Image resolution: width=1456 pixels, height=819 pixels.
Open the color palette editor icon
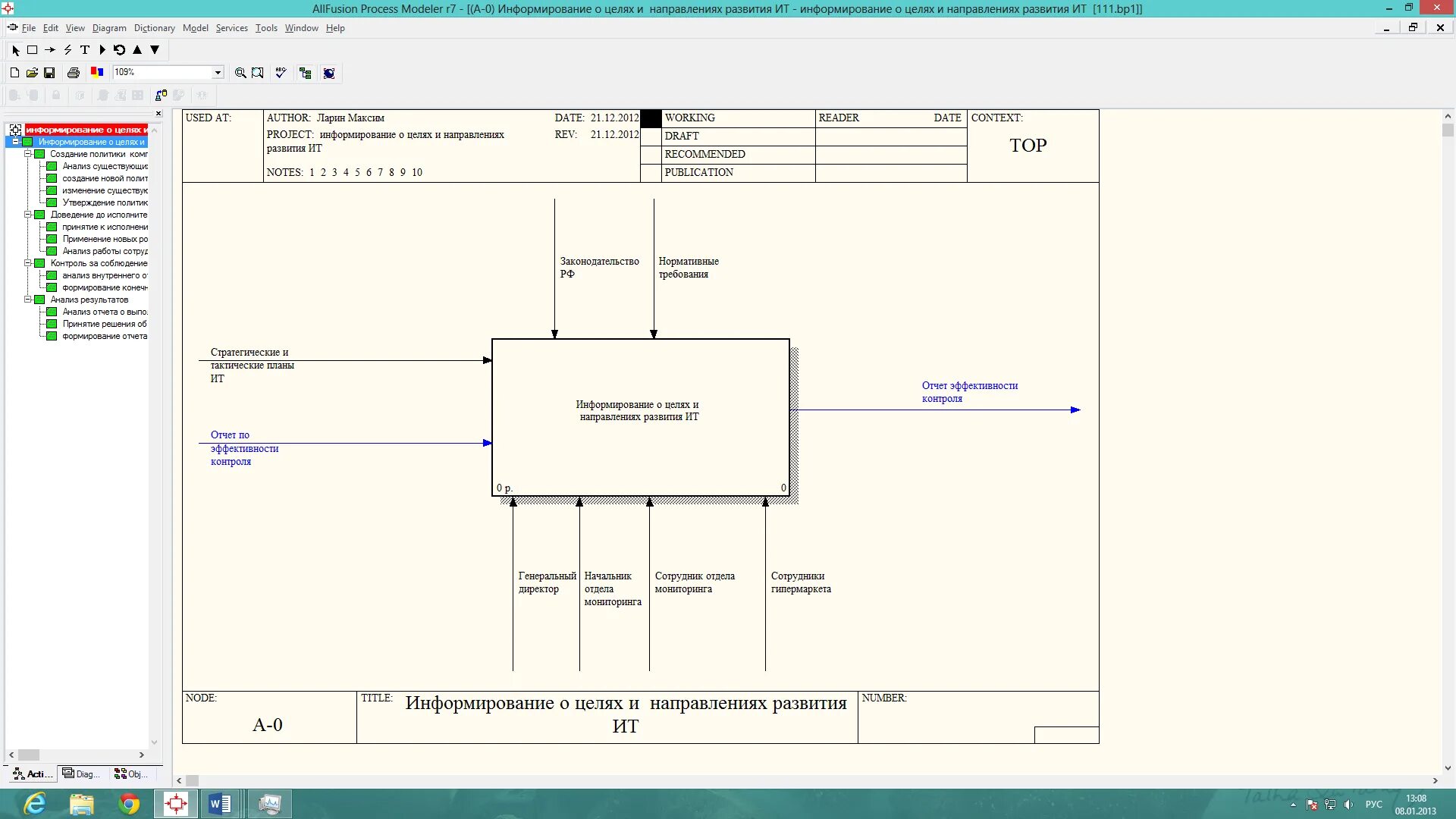point(97,73)
